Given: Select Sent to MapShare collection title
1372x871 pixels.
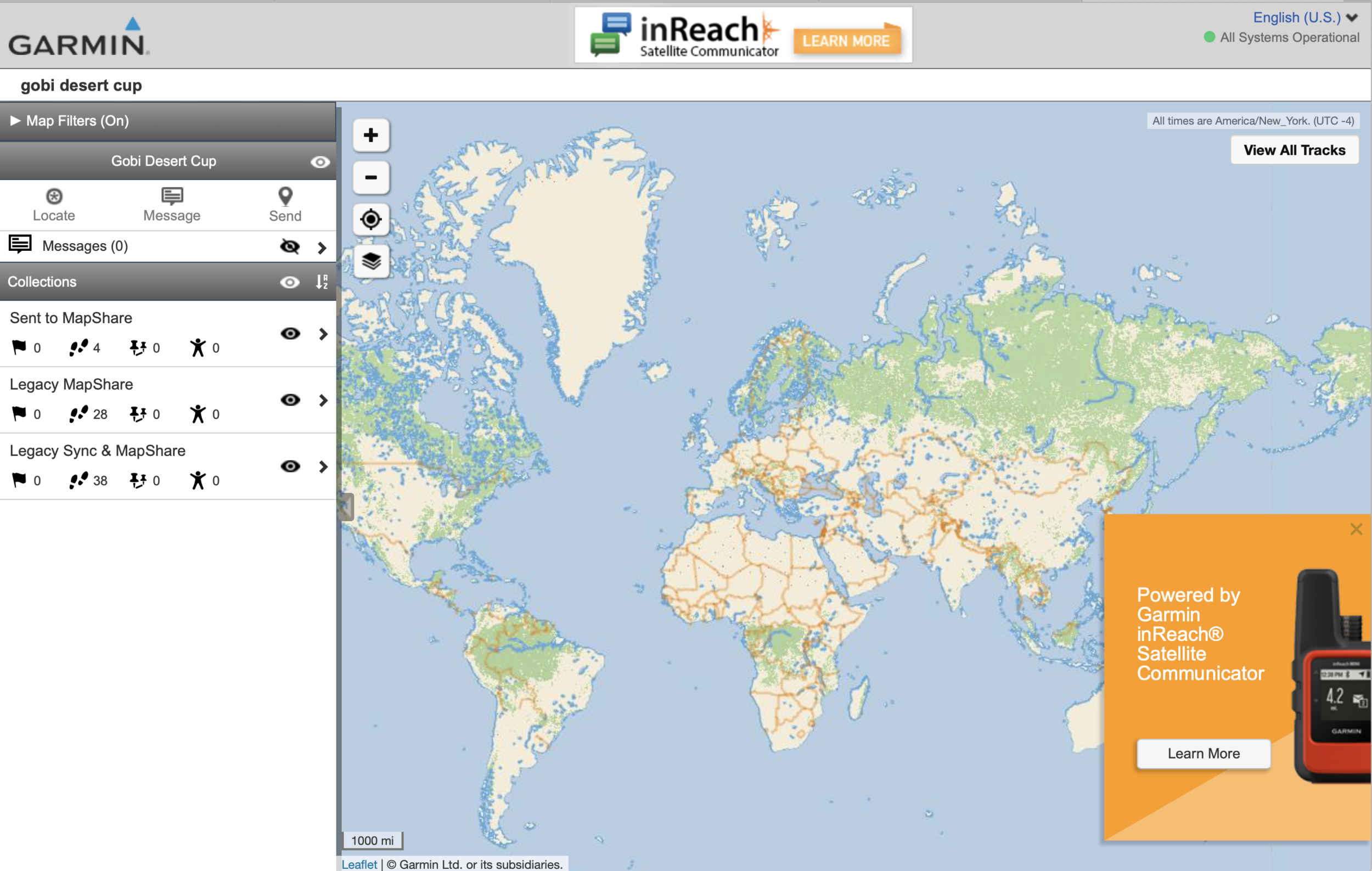Looking at the screenshot, I should [x=71, y=318].
